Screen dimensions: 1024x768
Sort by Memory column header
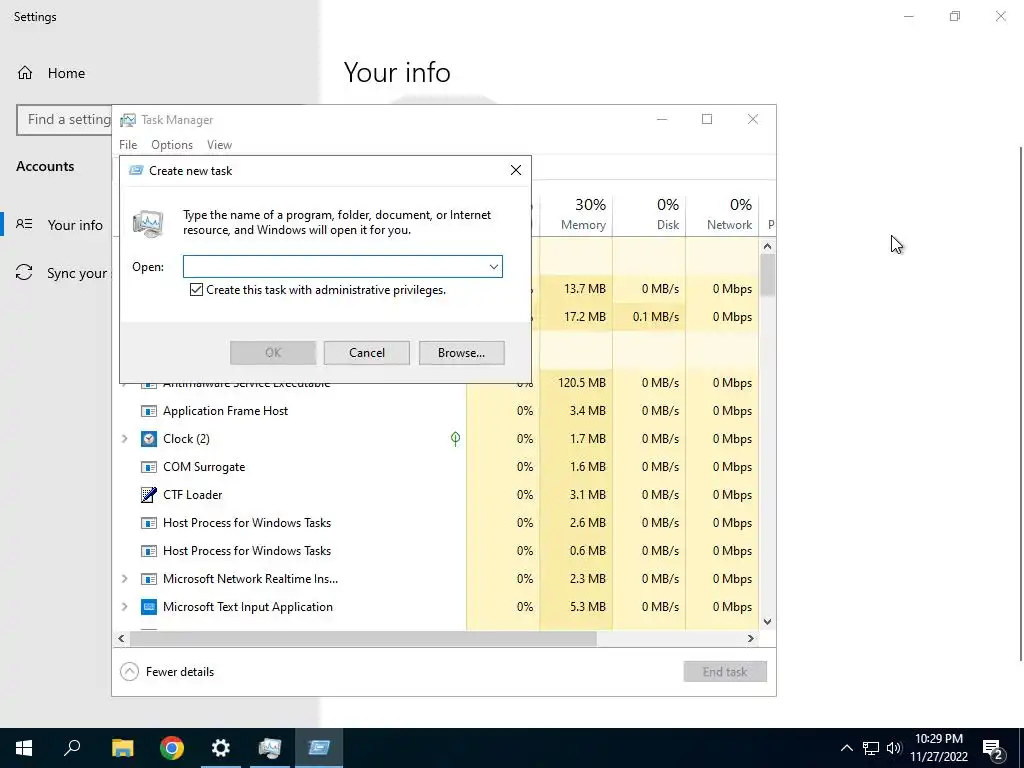coord(576,214)
